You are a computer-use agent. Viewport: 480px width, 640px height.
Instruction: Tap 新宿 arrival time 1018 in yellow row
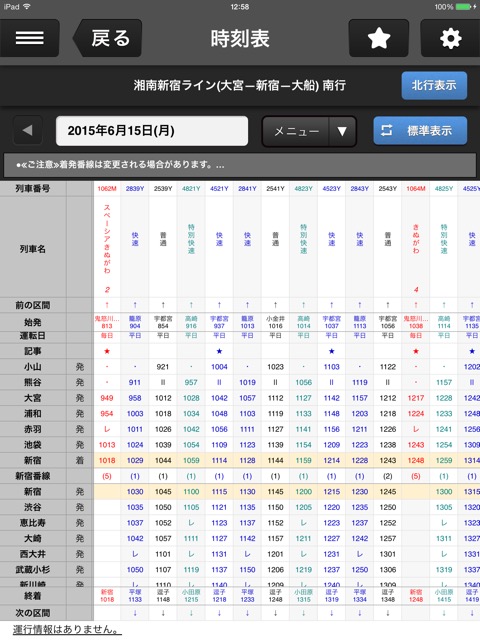pyautogui.click(x=107, y=460)
